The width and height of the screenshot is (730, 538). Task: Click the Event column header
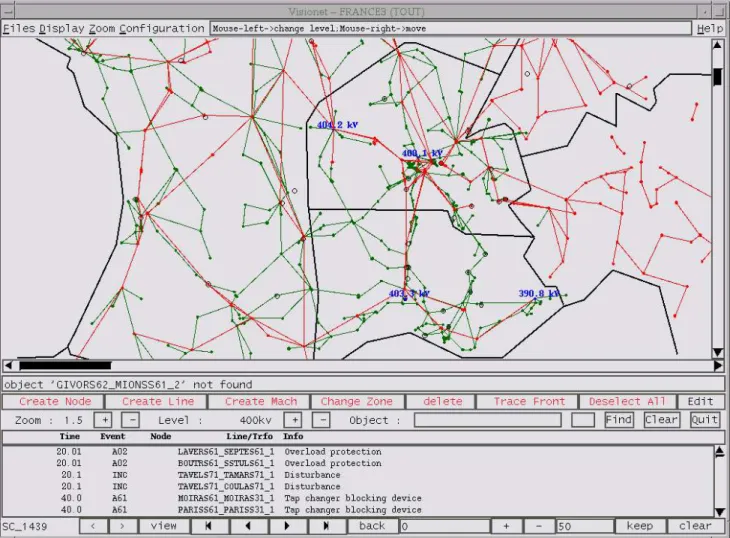[113, 437]
